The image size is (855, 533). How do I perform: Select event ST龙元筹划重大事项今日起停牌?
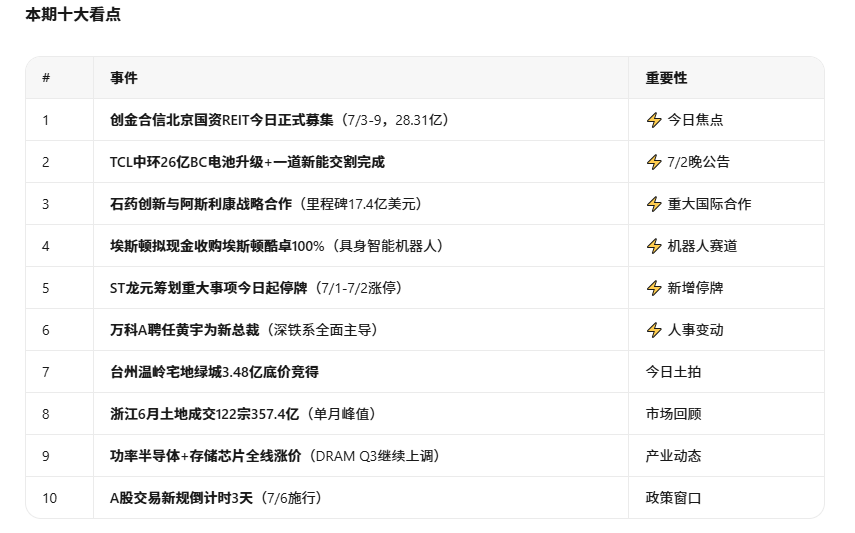coord(208,288)
